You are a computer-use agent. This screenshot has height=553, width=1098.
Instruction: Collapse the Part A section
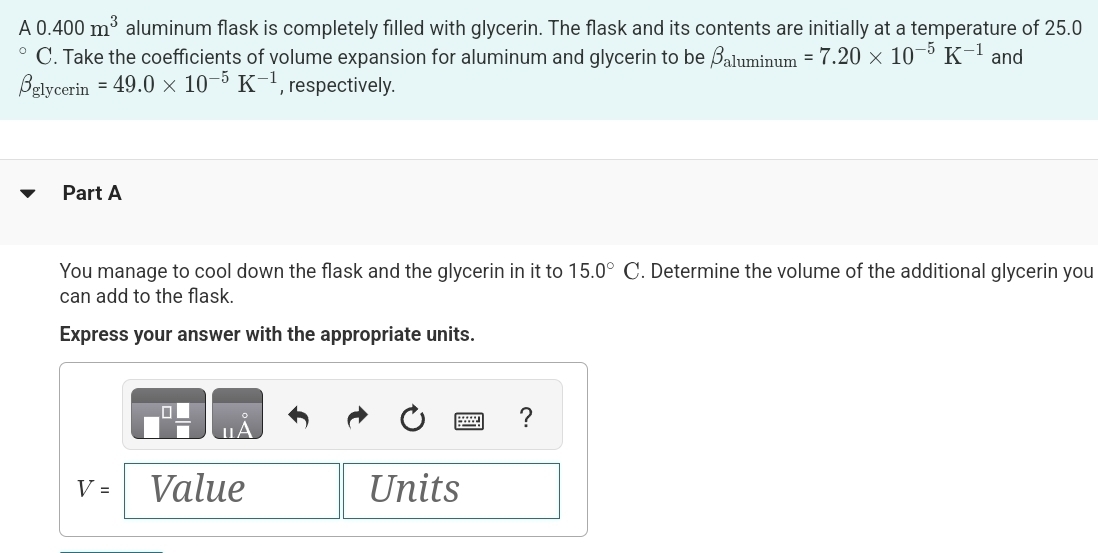pos(30,193)
